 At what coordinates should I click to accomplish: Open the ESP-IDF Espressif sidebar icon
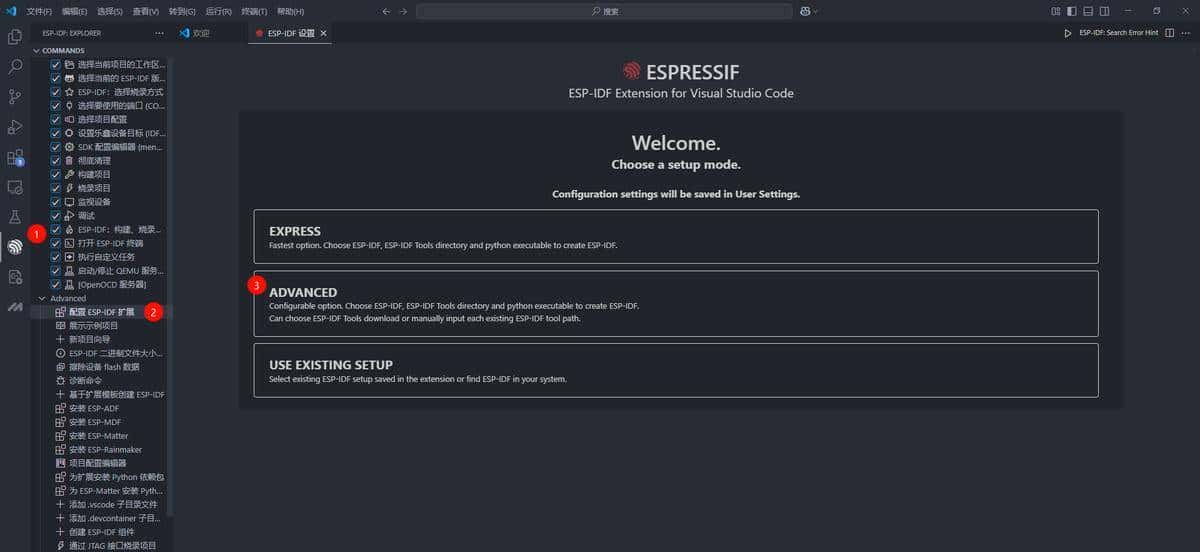pyautogui.click(x=15, y=247)
